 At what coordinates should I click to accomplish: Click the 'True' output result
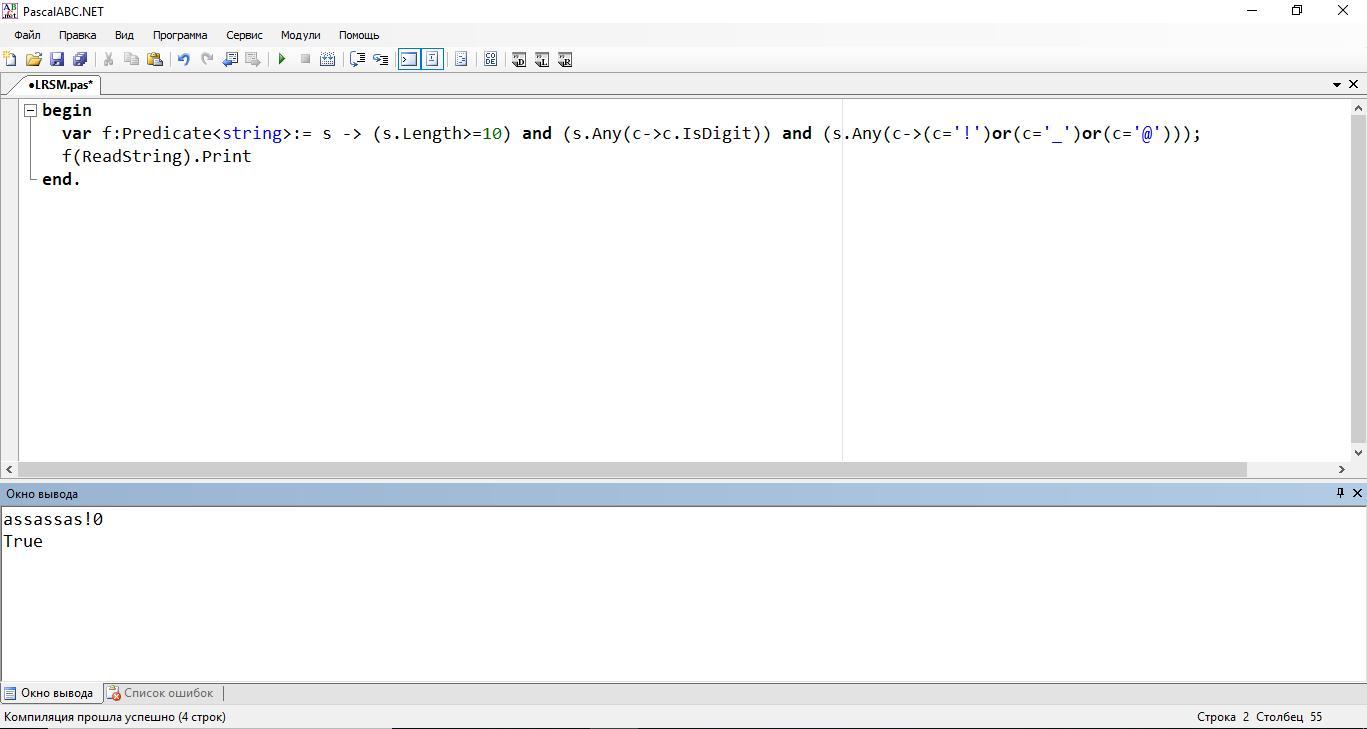click(x=23, y=541)
